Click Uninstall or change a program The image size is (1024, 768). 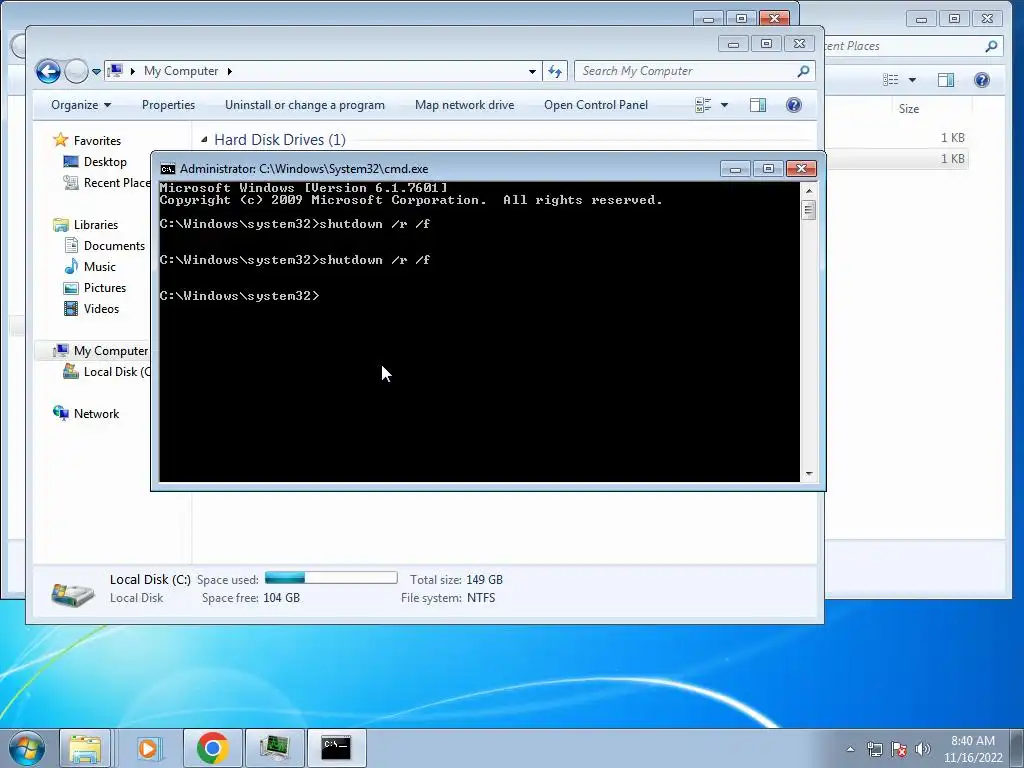305,105
